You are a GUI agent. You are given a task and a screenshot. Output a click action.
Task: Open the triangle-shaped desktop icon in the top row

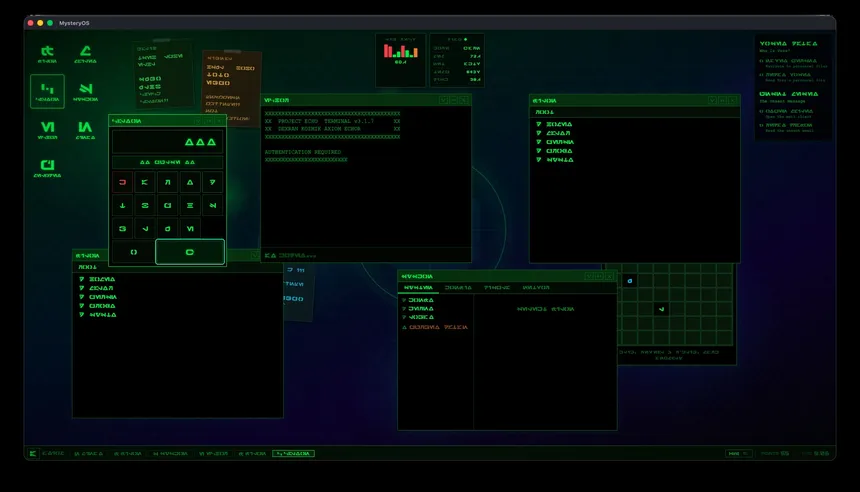click(85, 53)
